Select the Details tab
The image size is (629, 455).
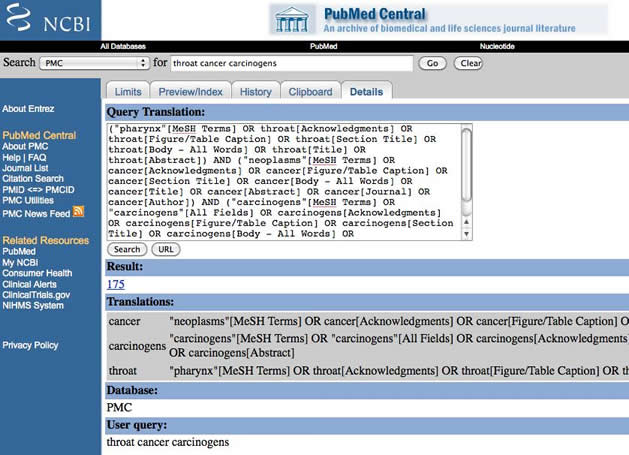point(366,91)
